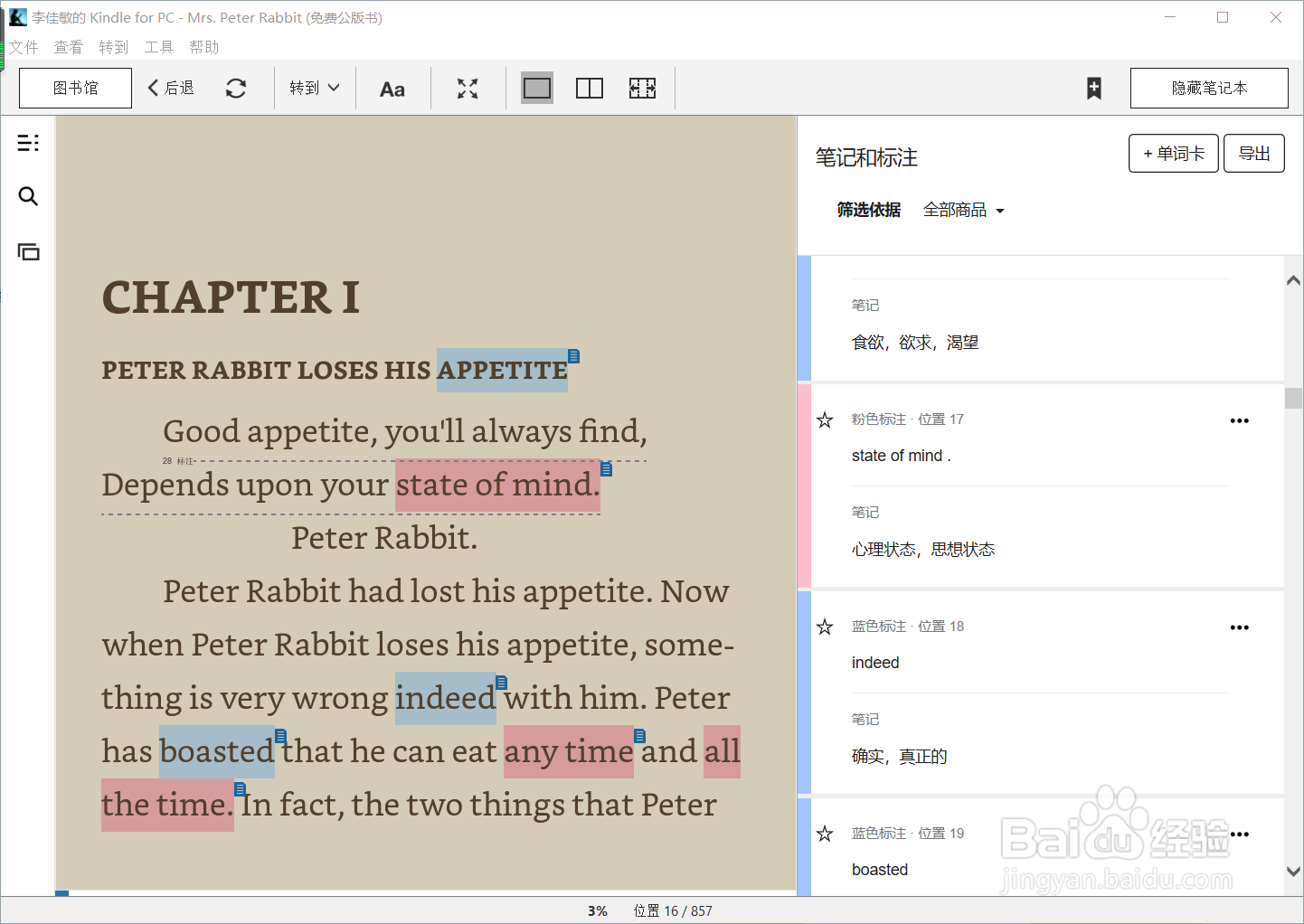1304x924 pixels.
Task: Open the 转到 dropdown in toolbar
Action: point(314,88)
